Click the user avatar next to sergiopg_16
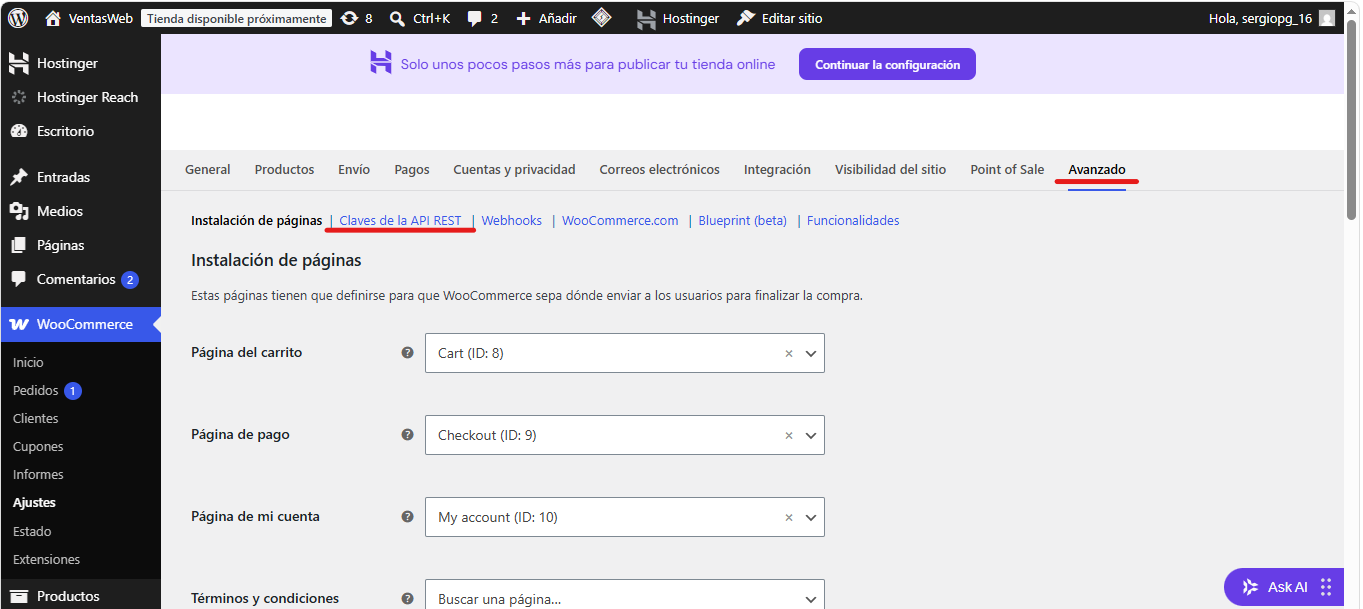Screen dimensions: 1363x609 1326,18
